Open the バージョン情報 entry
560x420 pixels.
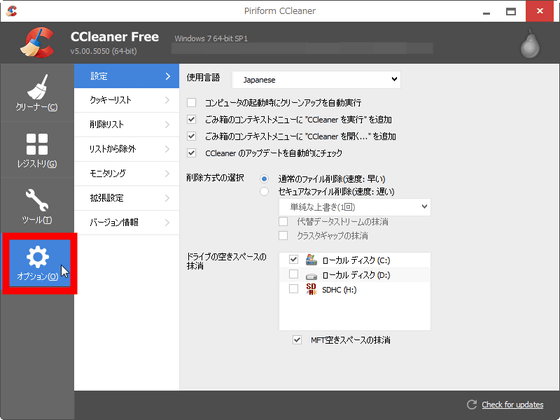(126, 222)
